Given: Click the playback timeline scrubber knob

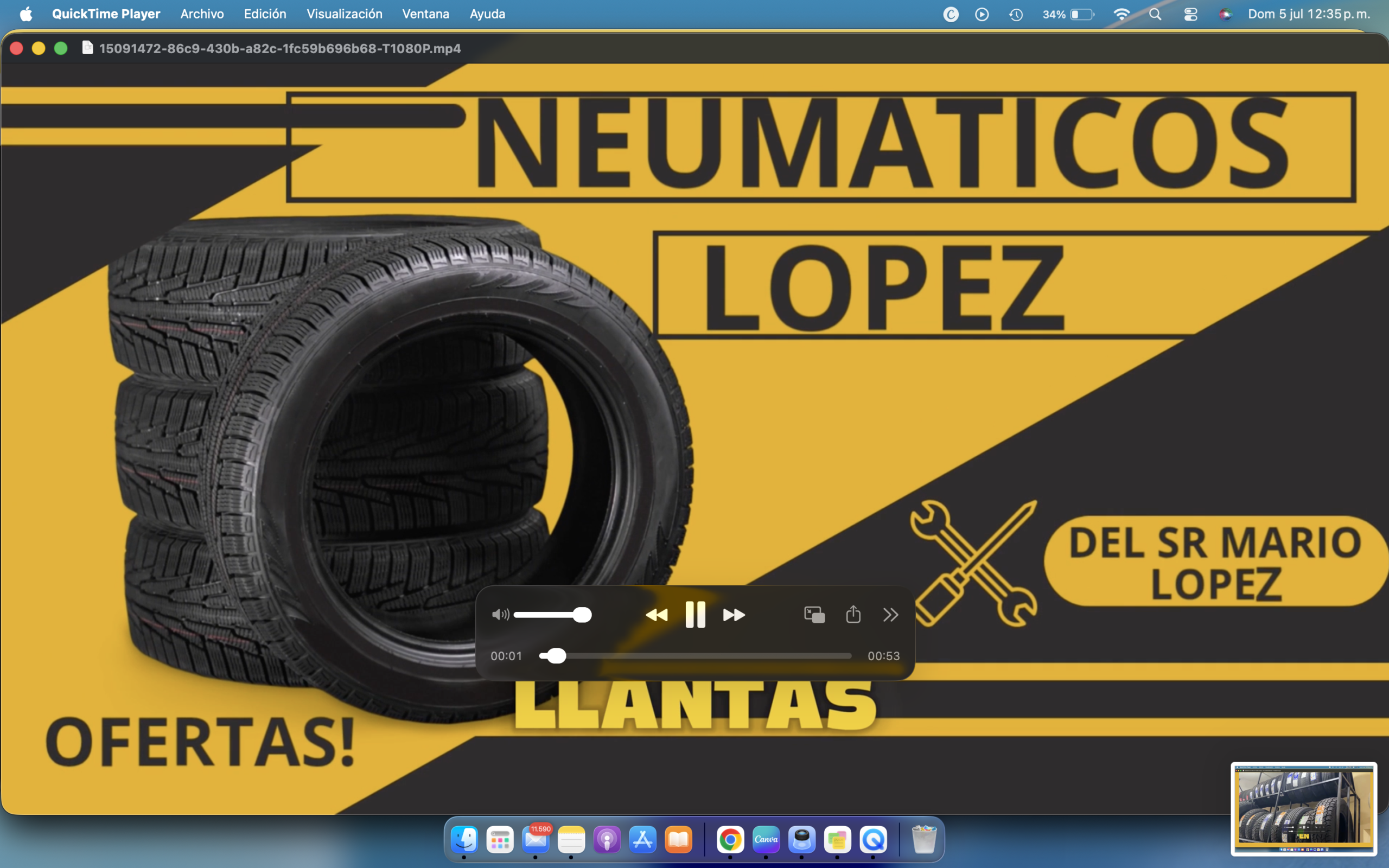Looking at the screenshot, I should pyautogui.click(x=556, y=655).
